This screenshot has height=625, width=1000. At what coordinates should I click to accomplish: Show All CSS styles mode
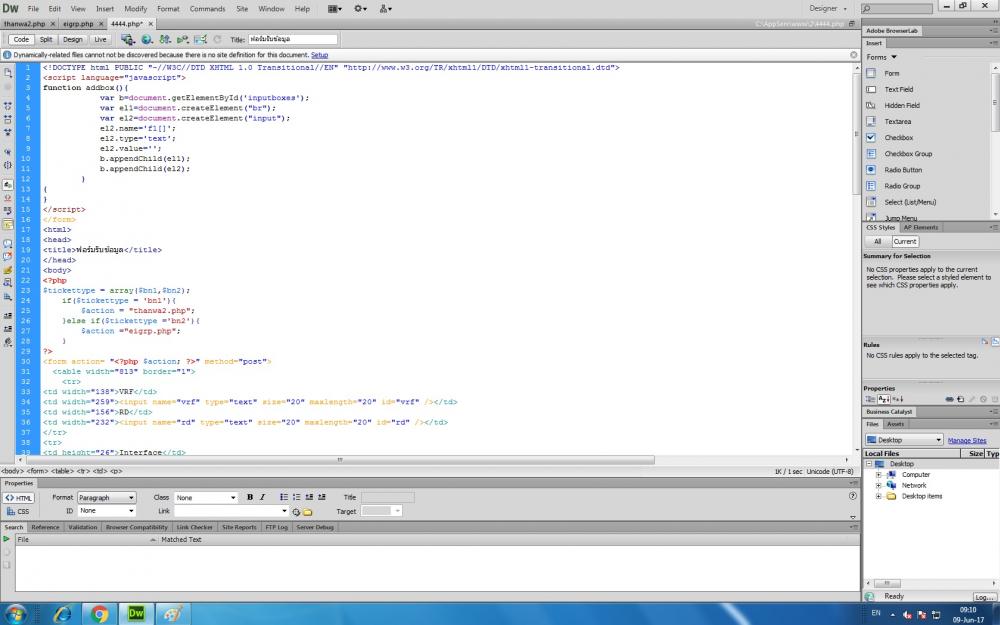878,241
